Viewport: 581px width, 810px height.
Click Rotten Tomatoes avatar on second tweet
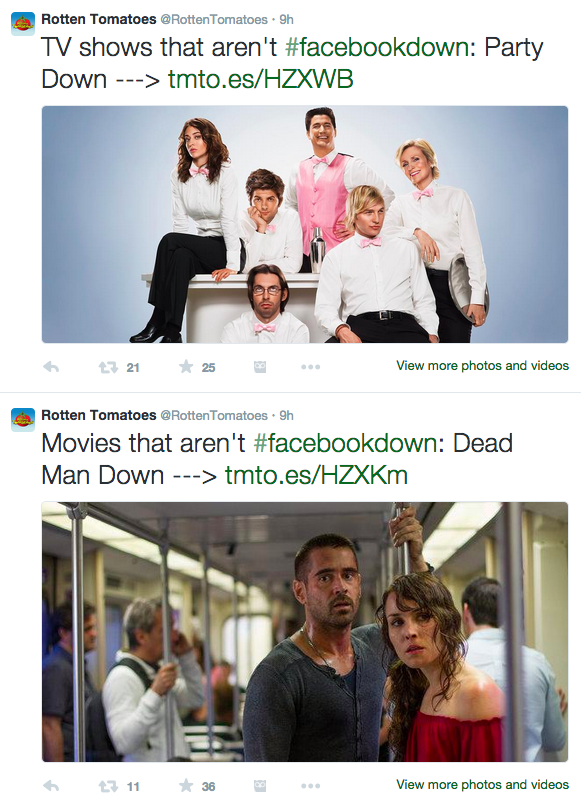click(x=23, y=419)
